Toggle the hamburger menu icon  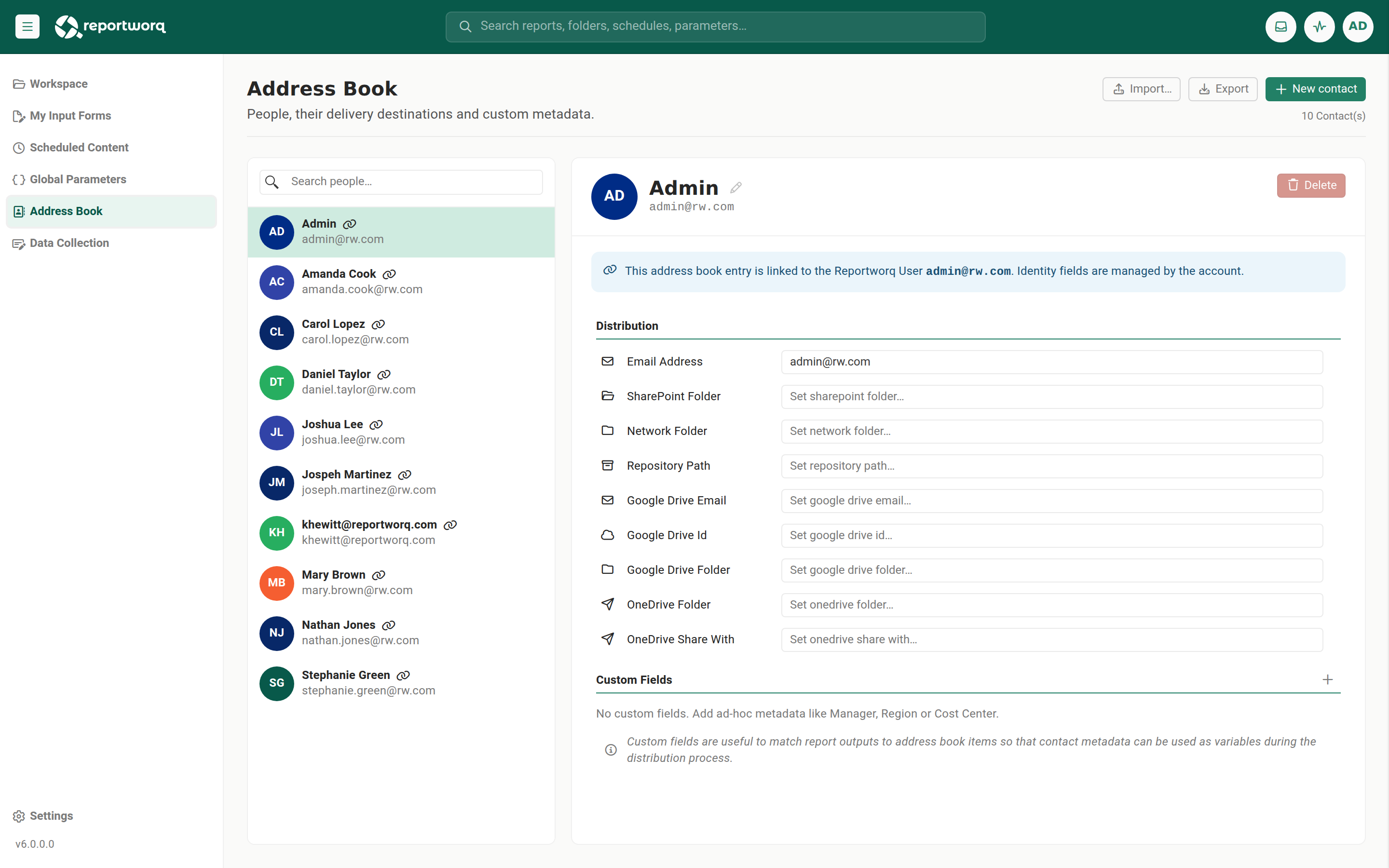(x=27, y=27)
